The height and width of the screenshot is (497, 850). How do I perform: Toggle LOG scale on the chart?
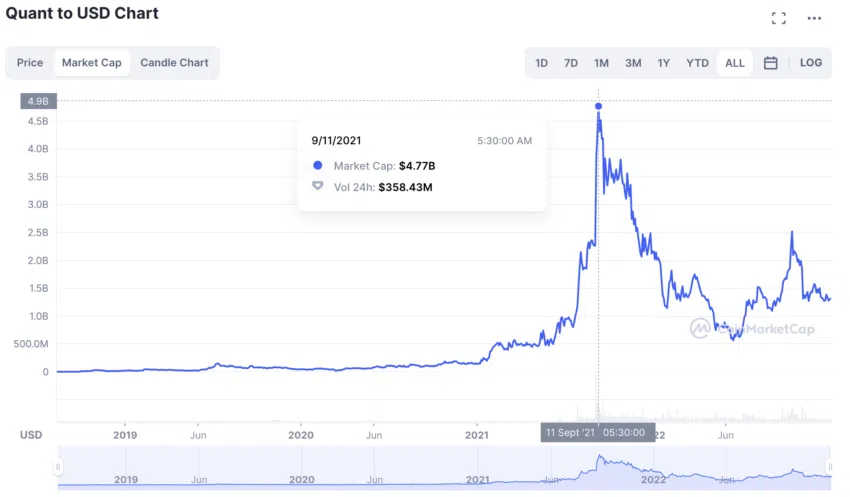pos(811,63)
